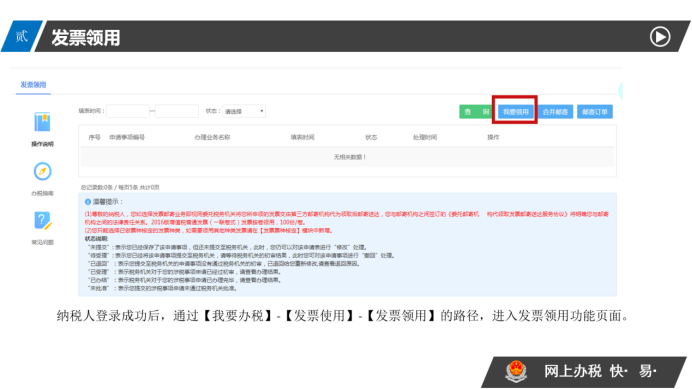
Task: Open the 办税指南 compass icon
Action: click(x=42, y=171)
